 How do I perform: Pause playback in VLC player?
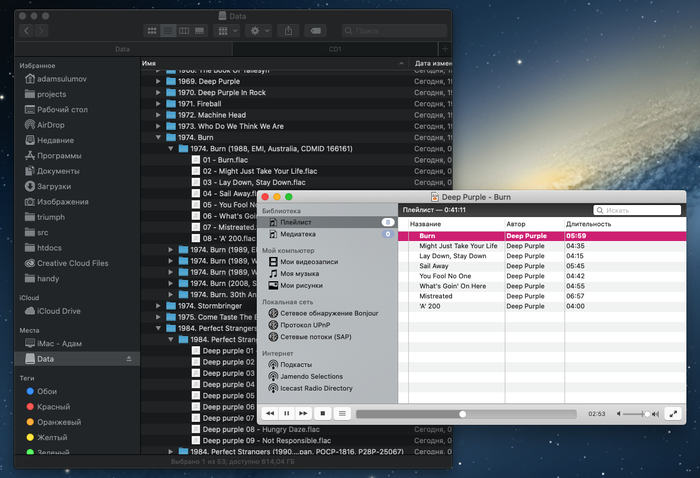[287, 413]
